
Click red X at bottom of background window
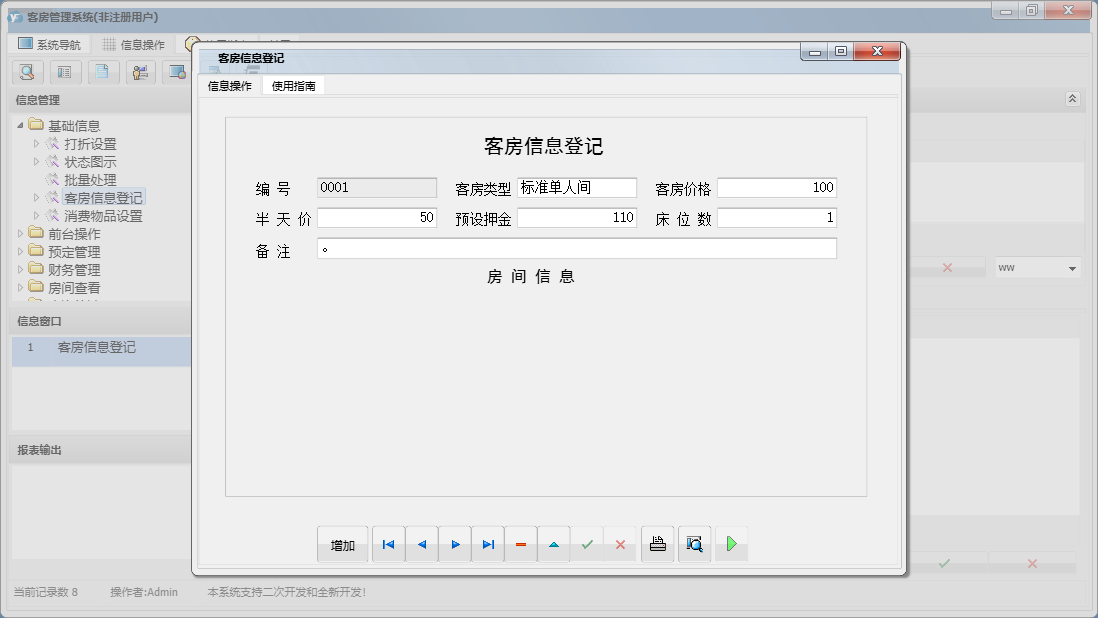pyautogui.click(x=1032, y=563)
